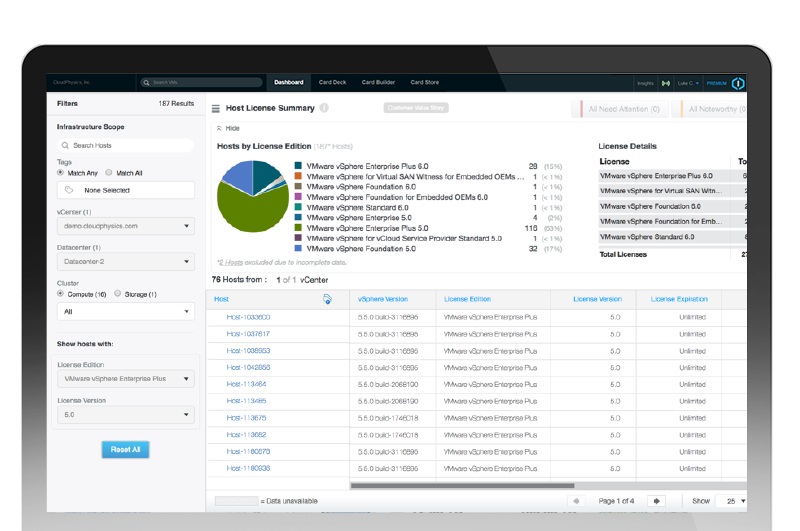Click the CloudPhysics shield logo icon
Image resolution: width=800 pixels, height=531 pixels.
pos(738,83)
